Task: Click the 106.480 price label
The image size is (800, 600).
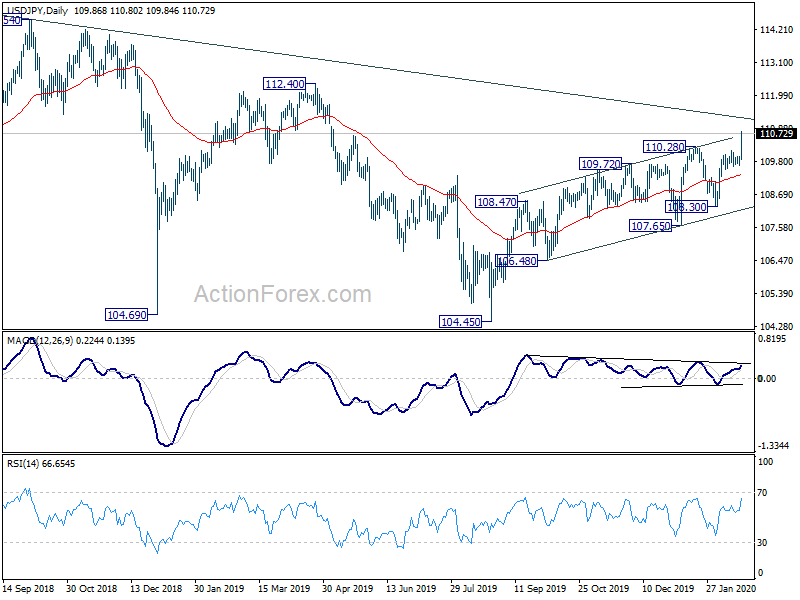Action: point(516,261)
